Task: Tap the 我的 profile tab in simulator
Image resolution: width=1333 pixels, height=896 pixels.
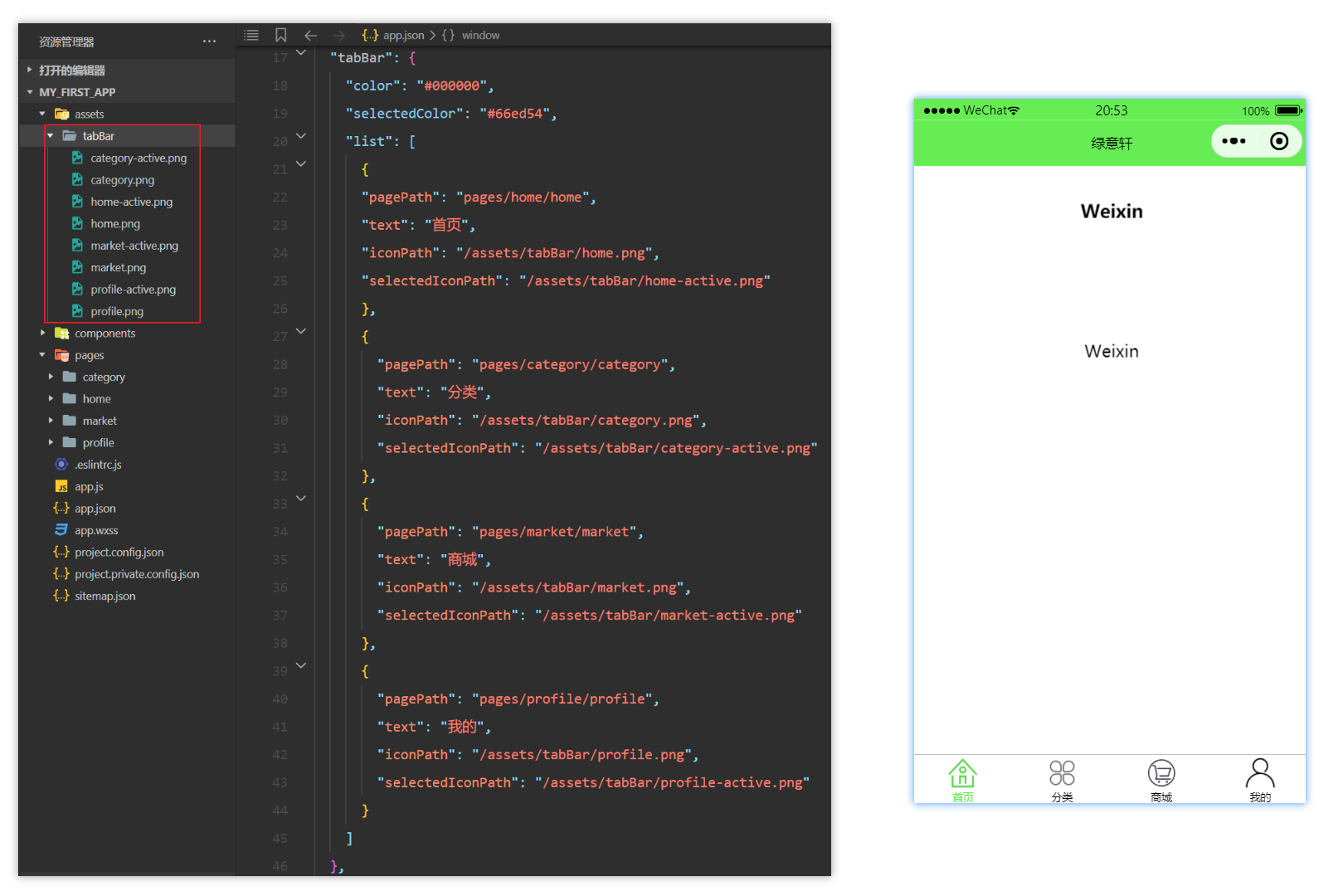Action: coord(1260,780)
